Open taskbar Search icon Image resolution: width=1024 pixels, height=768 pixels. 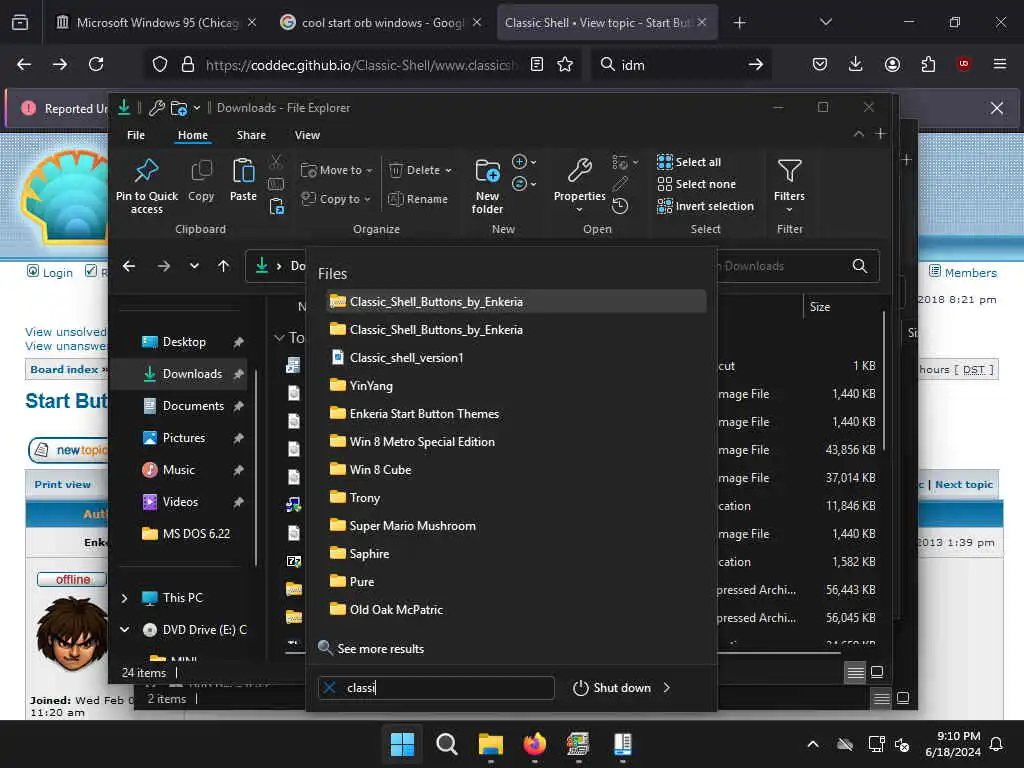pyautogui.click(x=447, y=744)
